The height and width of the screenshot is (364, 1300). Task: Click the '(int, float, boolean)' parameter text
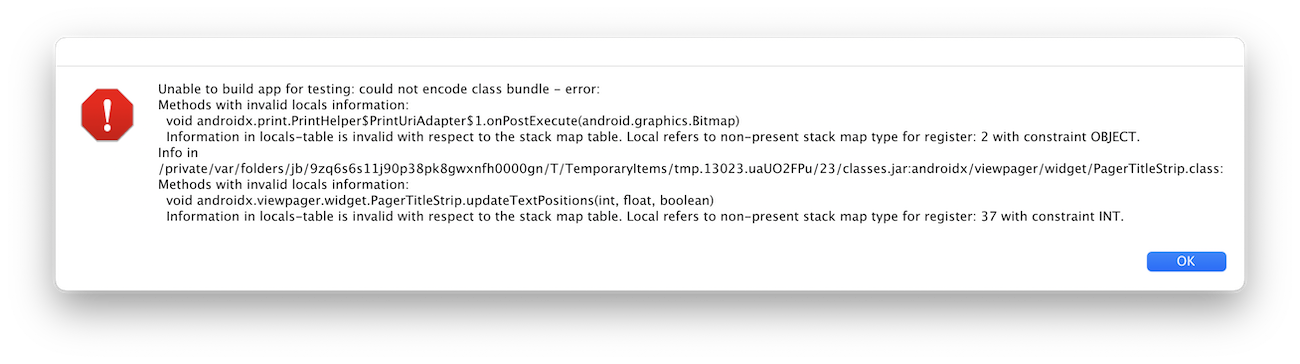651,200
